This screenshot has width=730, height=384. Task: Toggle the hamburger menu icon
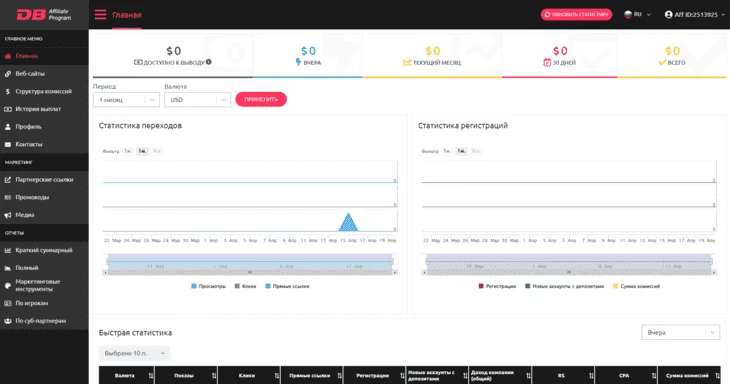point(100,15)
